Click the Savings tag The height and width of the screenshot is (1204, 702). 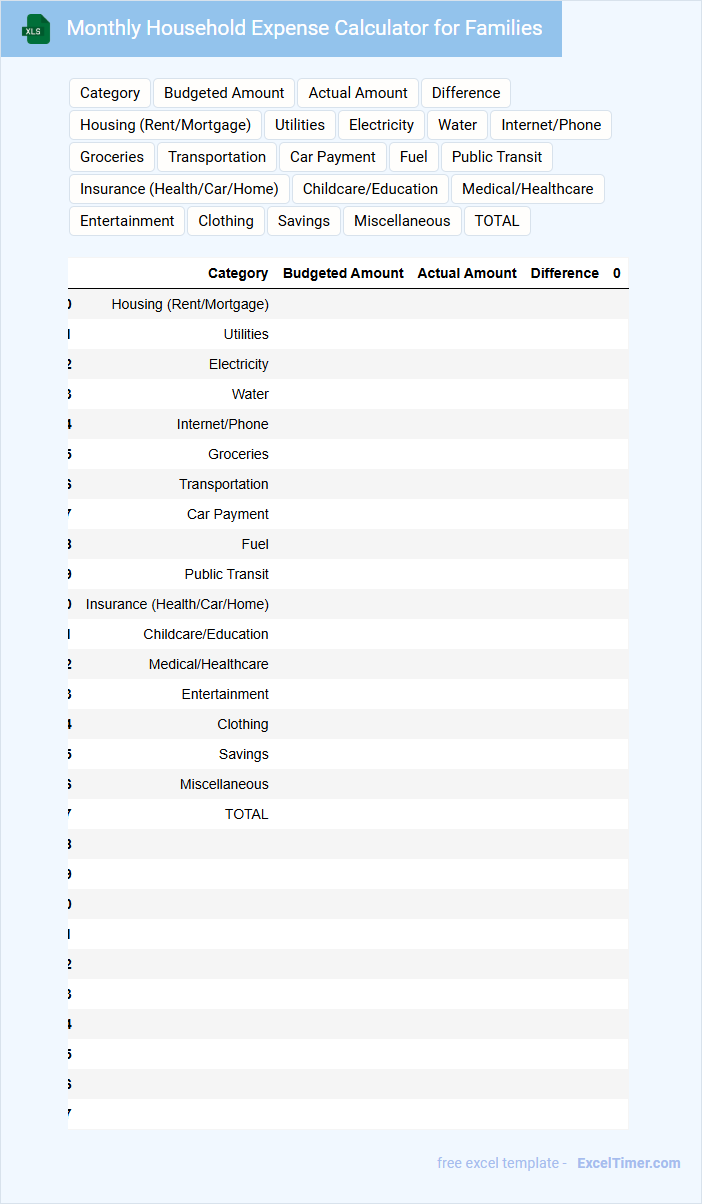coord(304,221)
